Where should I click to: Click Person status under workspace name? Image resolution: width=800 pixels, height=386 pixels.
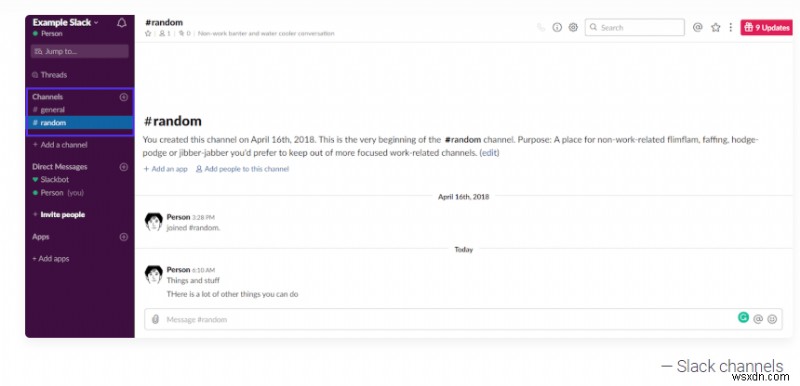47,34
